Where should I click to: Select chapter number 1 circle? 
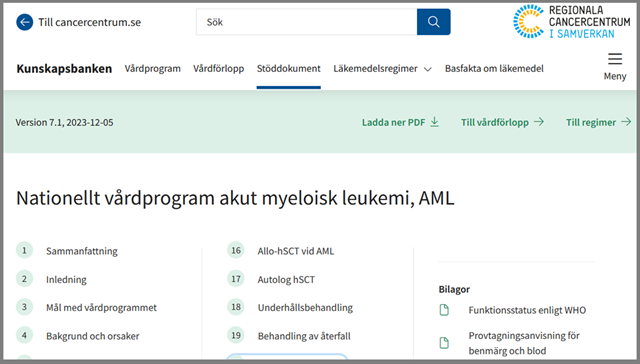pos(24,250)
